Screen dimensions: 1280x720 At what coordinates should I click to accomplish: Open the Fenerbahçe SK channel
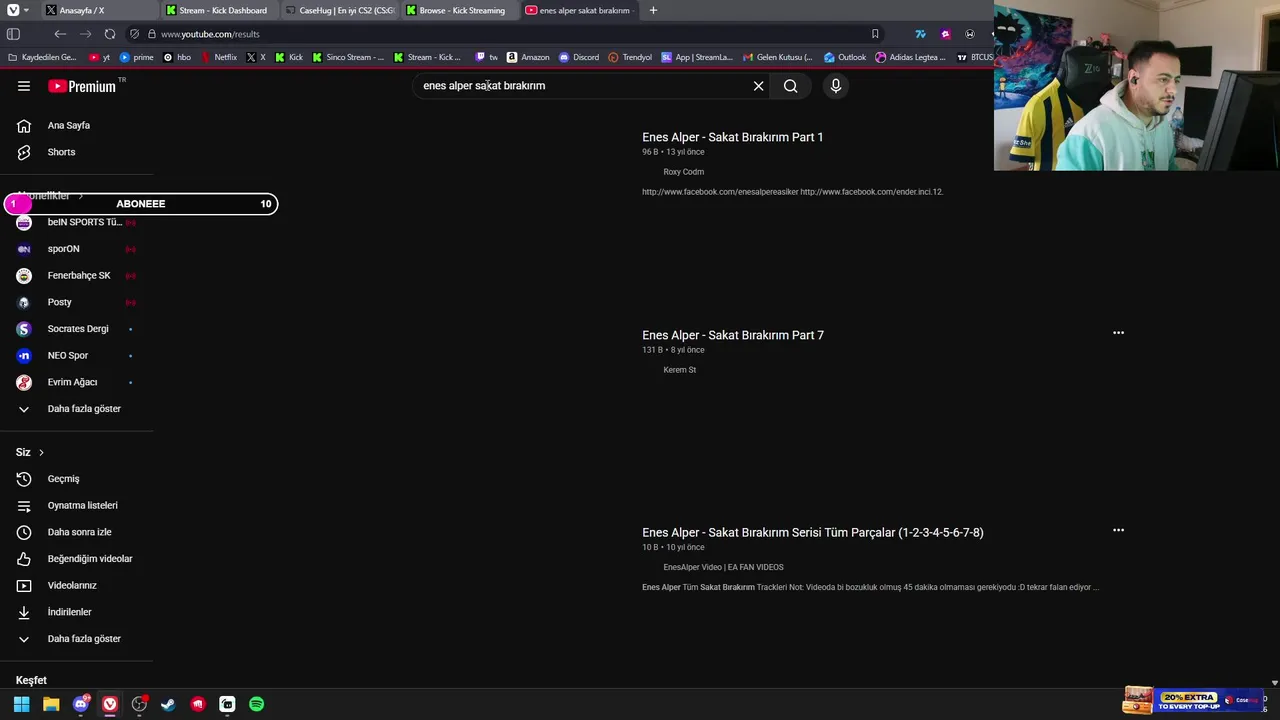77,275
